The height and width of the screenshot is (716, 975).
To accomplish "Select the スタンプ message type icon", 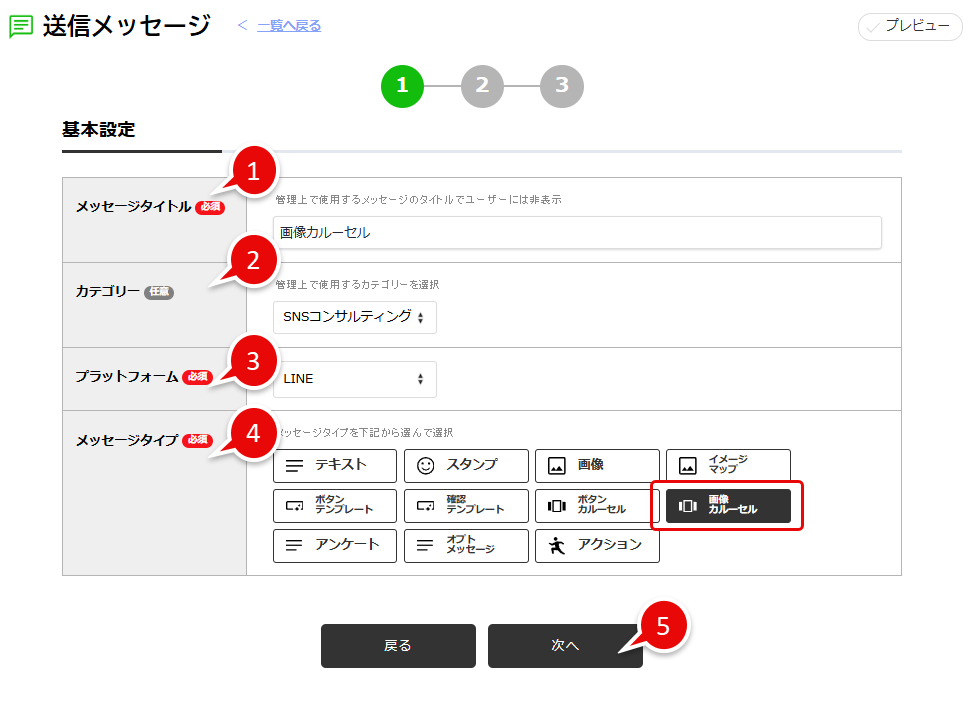I will 466,466.
